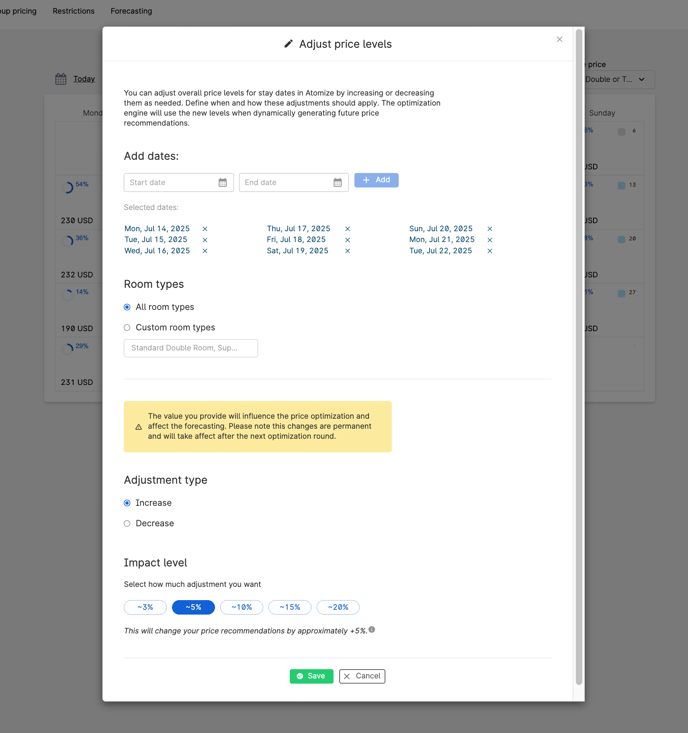Select the All room types radio

(127, 307)
